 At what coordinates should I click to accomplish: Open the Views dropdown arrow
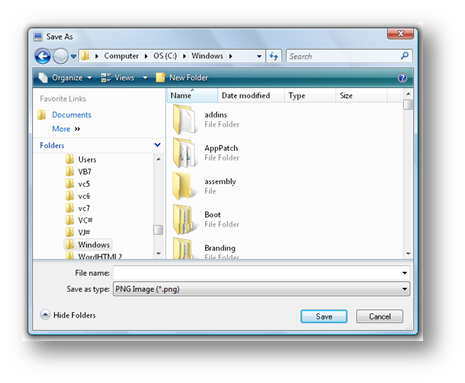point(145,78)
